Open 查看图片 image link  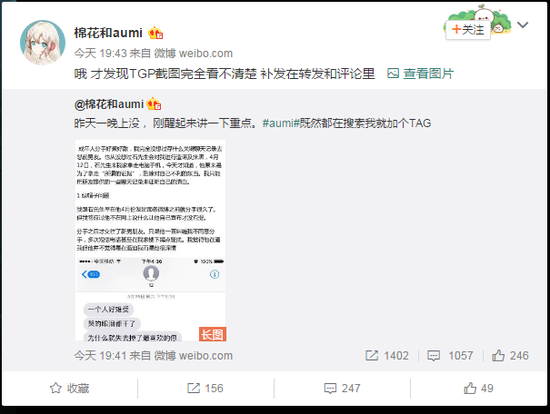click(428, 73)
